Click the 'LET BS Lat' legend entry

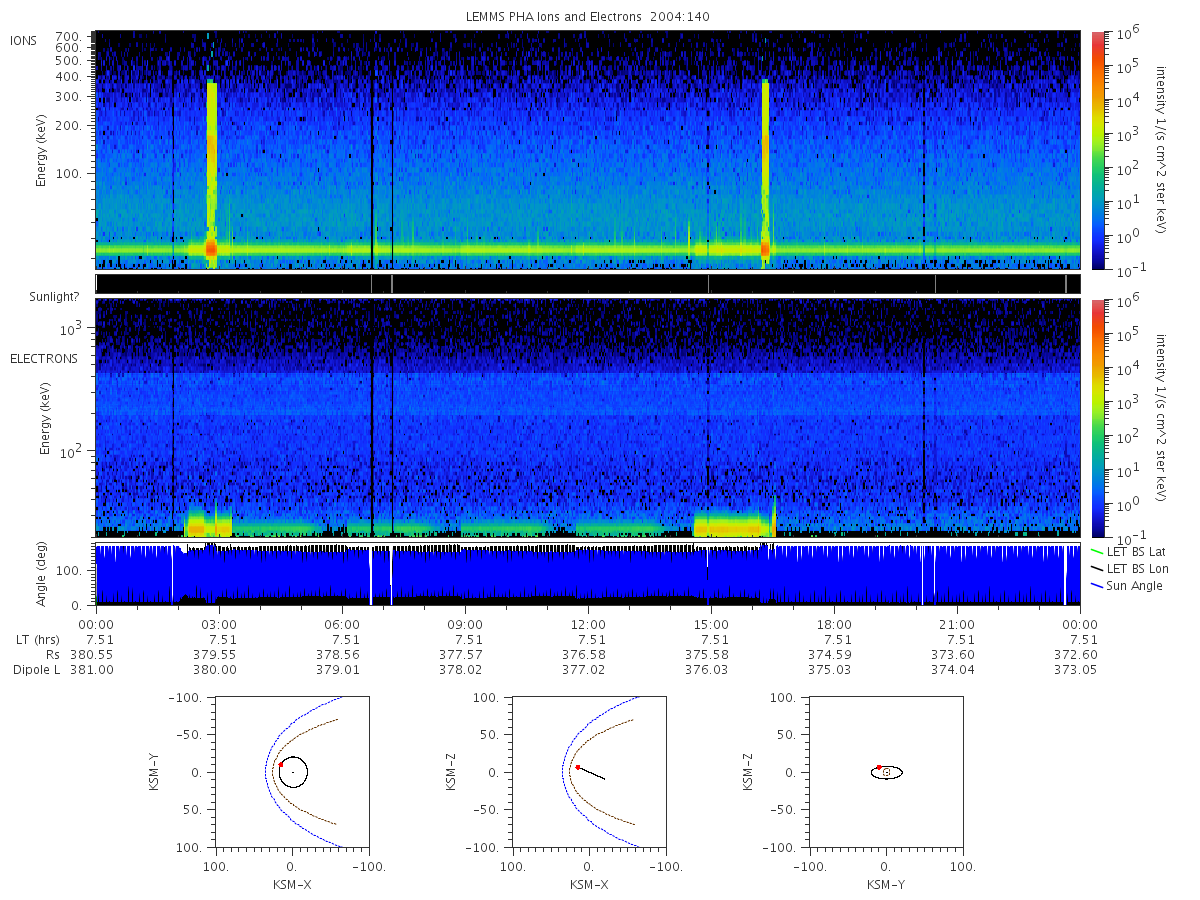[x=1128, y=552]
